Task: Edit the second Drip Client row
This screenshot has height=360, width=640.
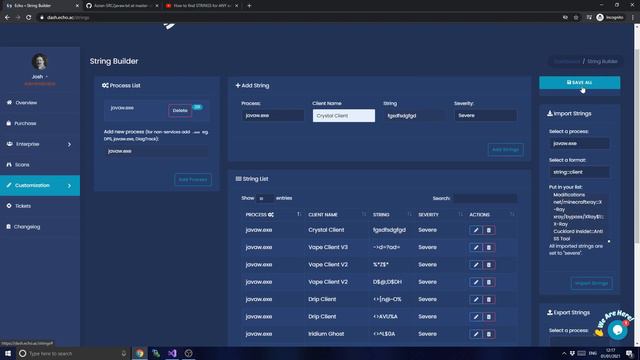Action: [x=476, y=317]
